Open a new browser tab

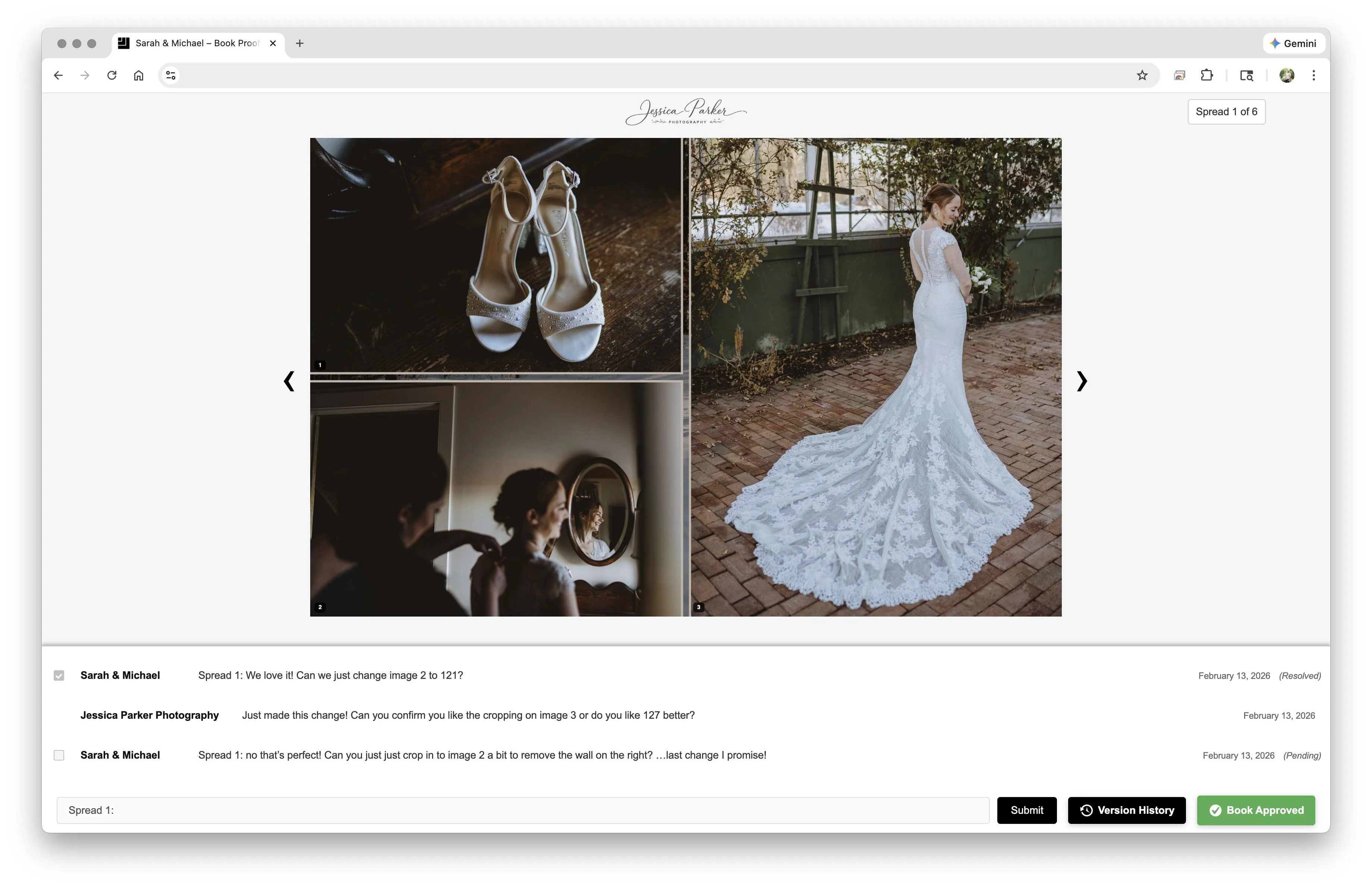pyautogui.click(x=299, y=43)
